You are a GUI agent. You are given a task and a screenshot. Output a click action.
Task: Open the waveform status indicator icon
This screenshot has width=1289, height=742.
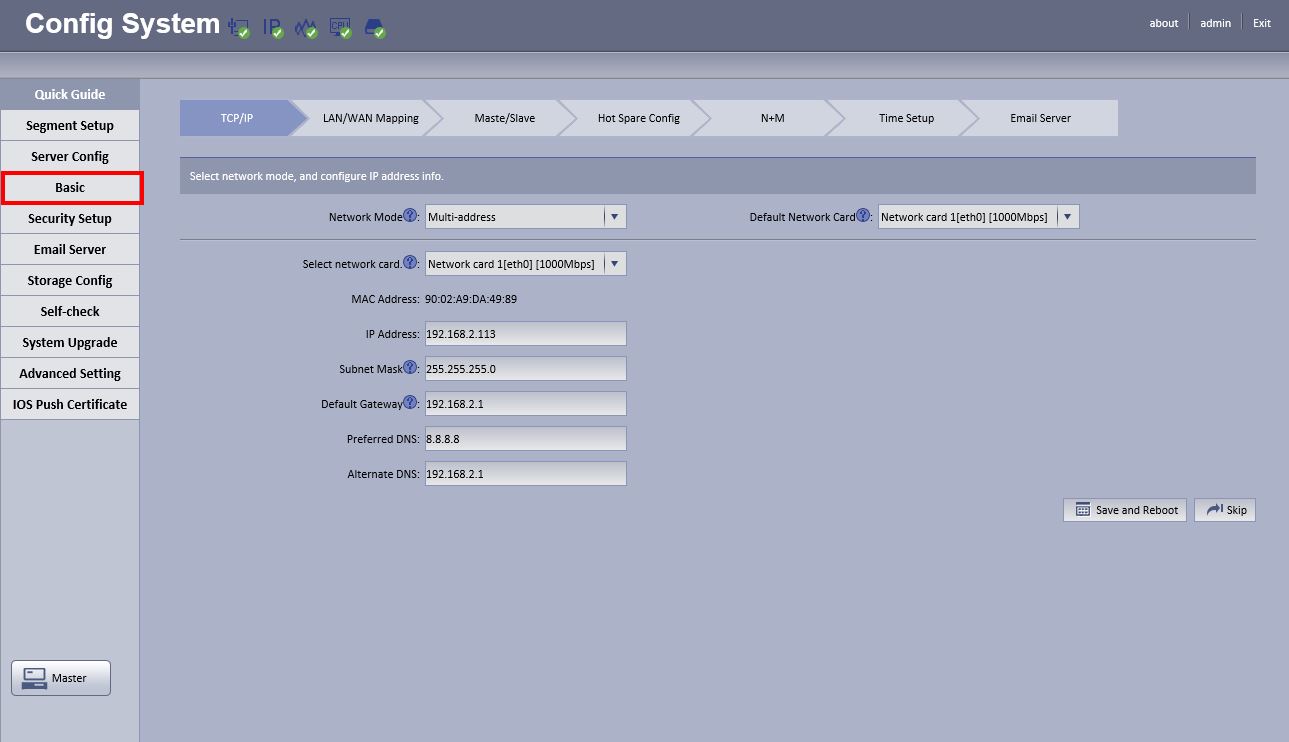[x=306, y=27]
